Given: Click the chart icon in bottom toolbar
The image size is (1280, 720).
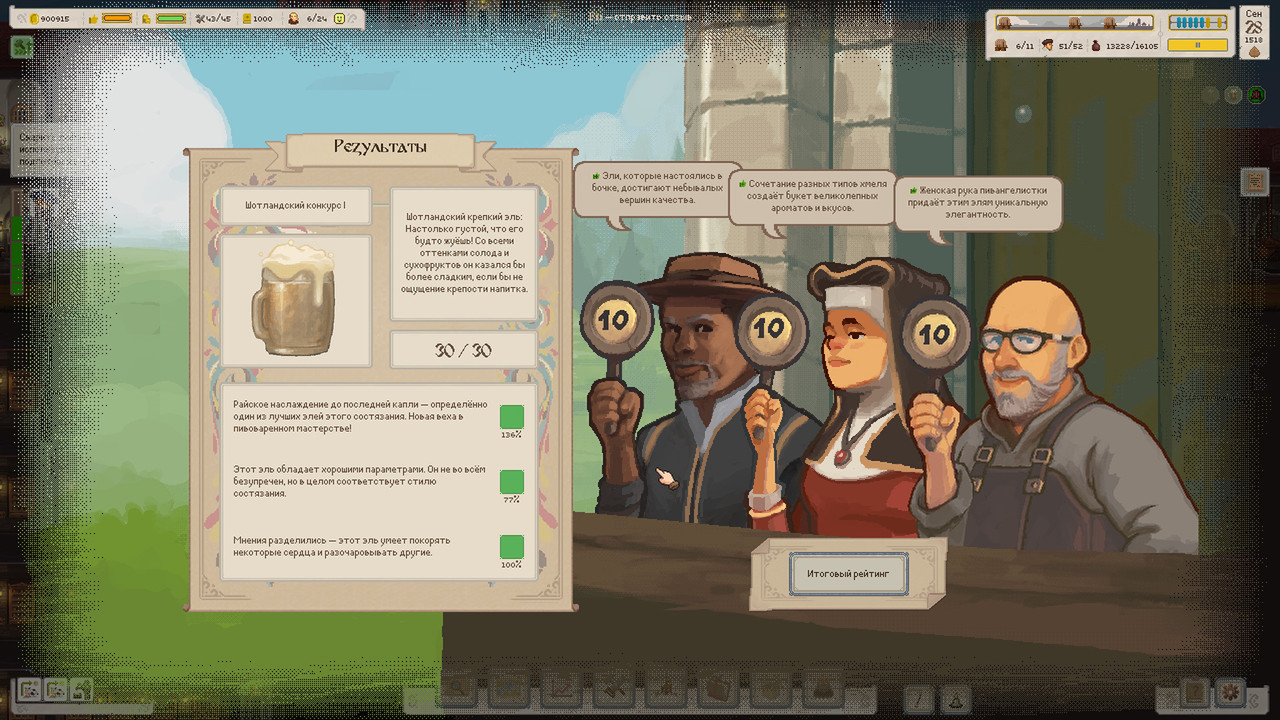Looking at the screenshot, I should [x=560, y=689].
